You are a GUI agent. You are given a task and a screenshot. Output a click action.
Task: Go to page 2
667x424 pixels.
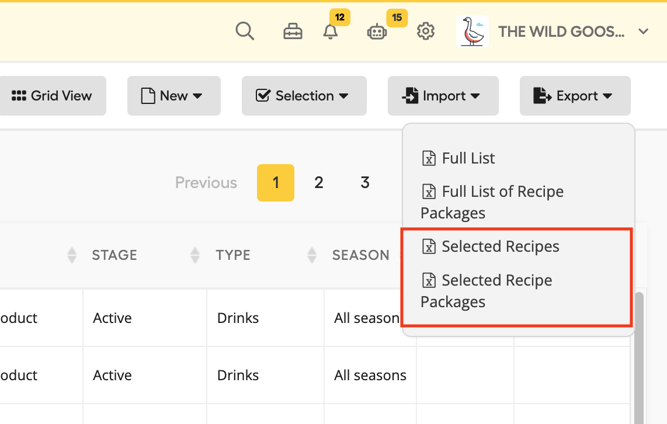click(x=319, y=182)
